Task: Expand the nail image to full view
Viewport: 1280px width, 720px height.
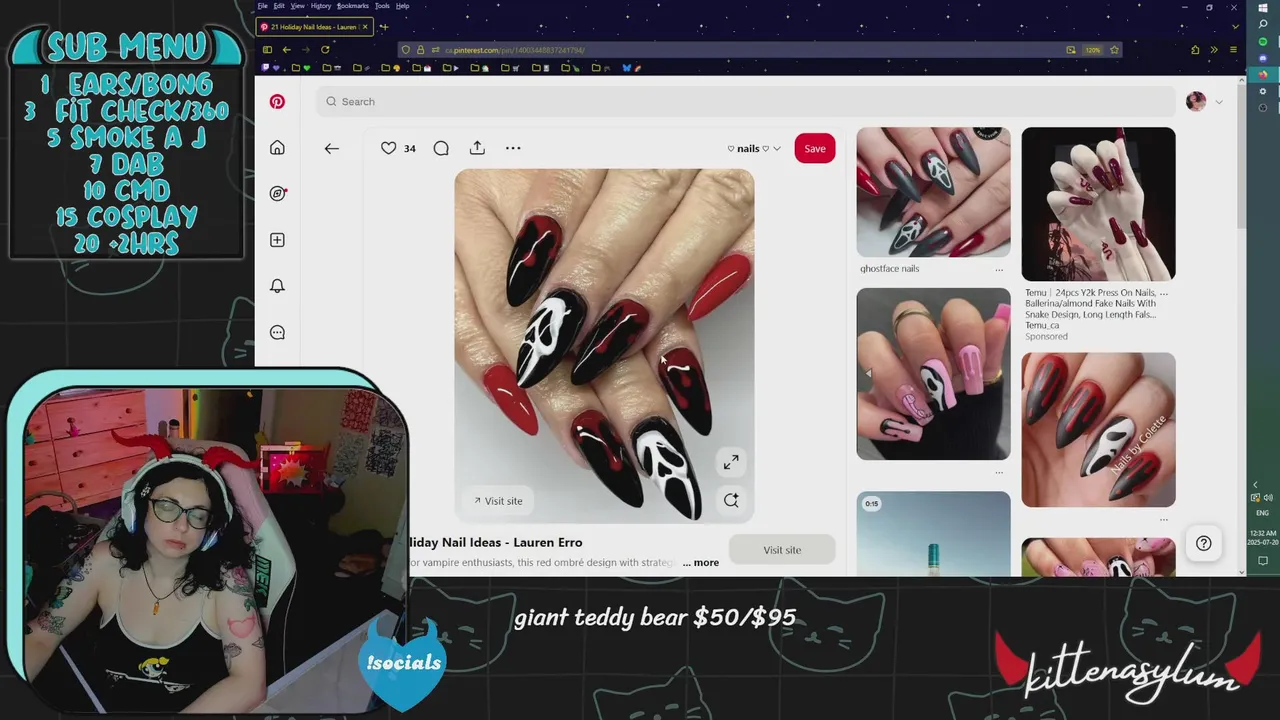Action: (x=731, y=462)
